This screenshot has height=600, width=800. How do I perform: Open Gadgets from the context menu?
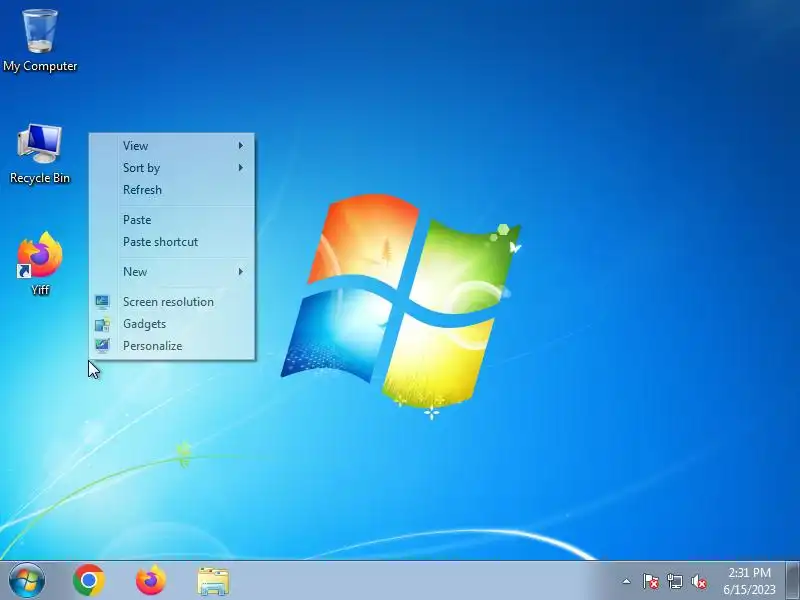(173, 324)
